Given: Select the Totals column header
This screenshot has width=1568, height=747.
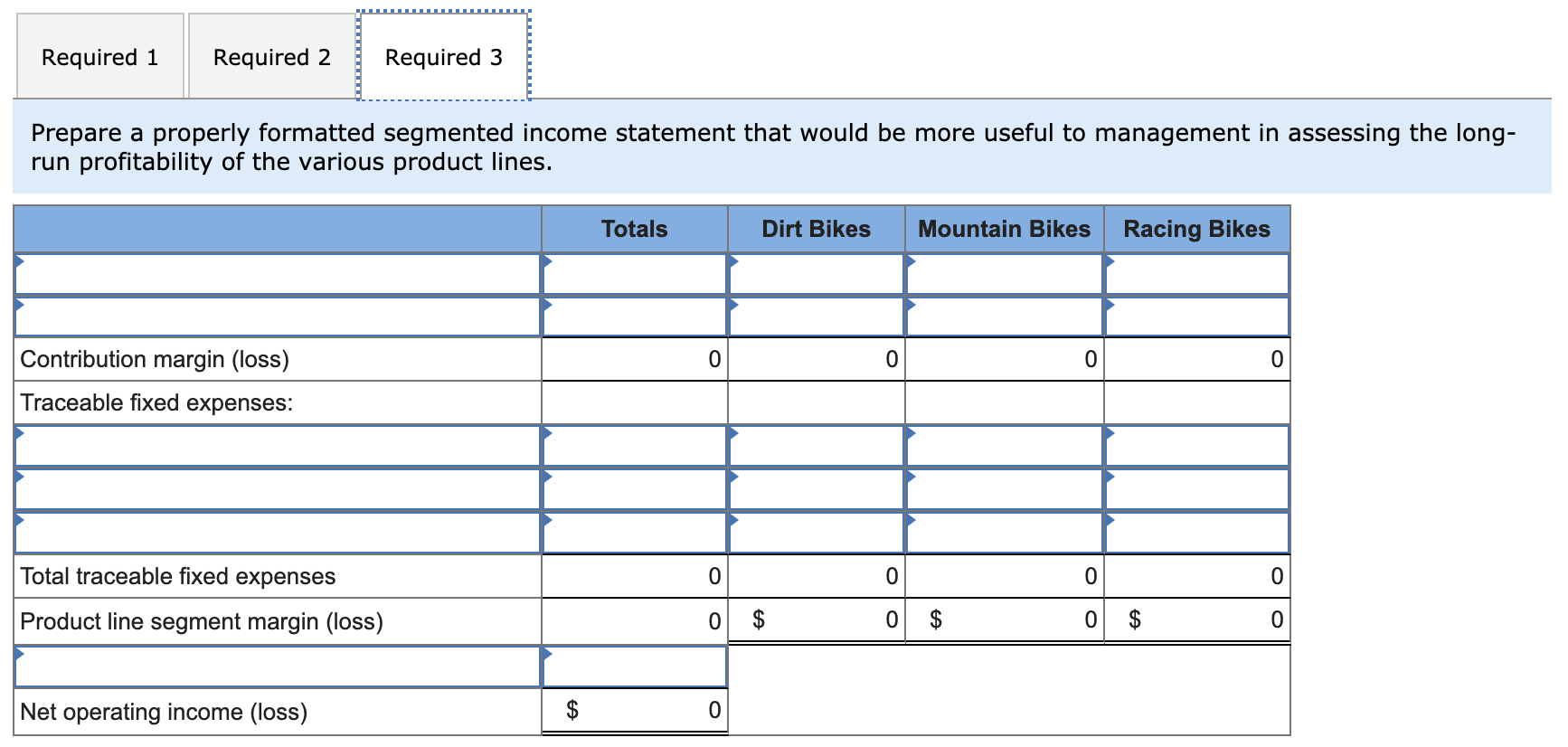Looking at the screenshot, I should pos(635,229).
